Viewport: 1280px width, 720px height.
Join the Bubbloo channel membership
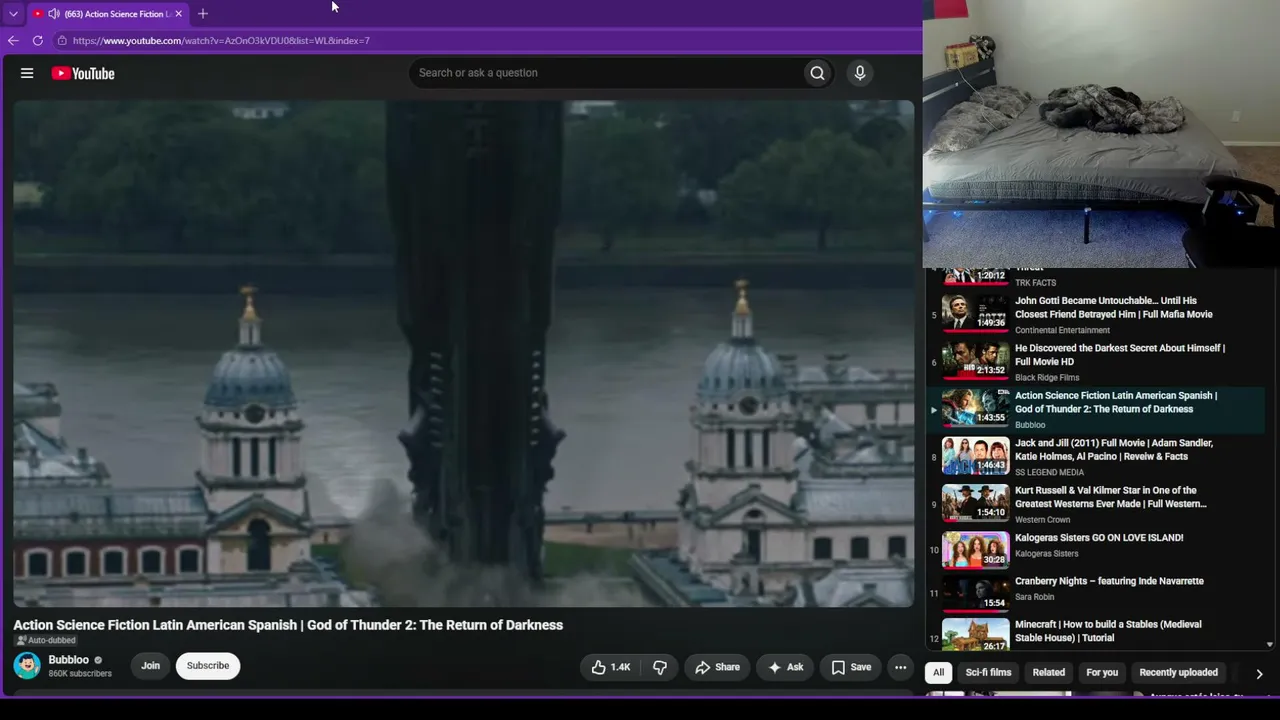[x=150, y=666]
